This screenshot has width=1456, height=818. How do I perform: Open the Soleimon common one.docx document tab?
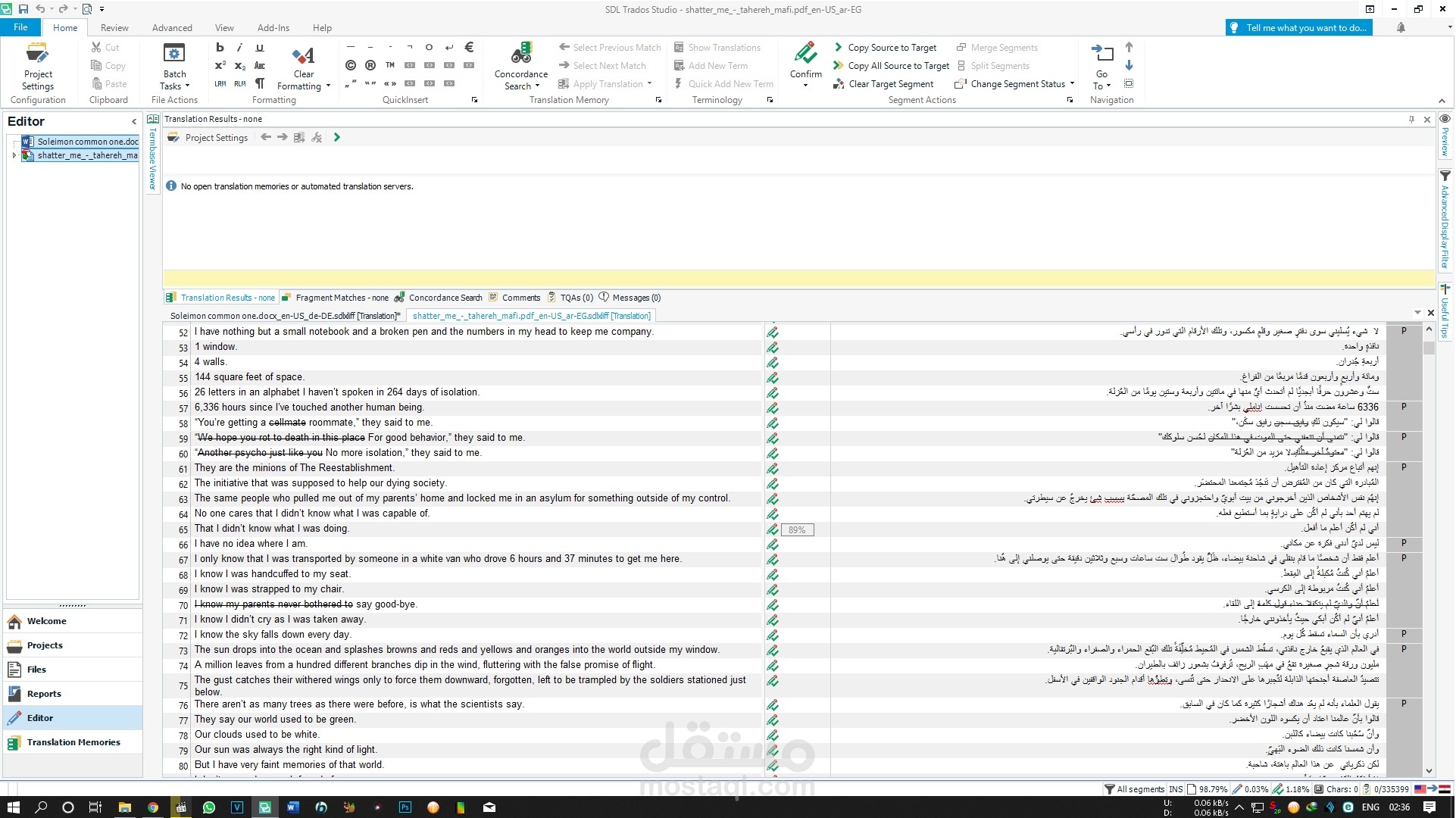[284, 316]
